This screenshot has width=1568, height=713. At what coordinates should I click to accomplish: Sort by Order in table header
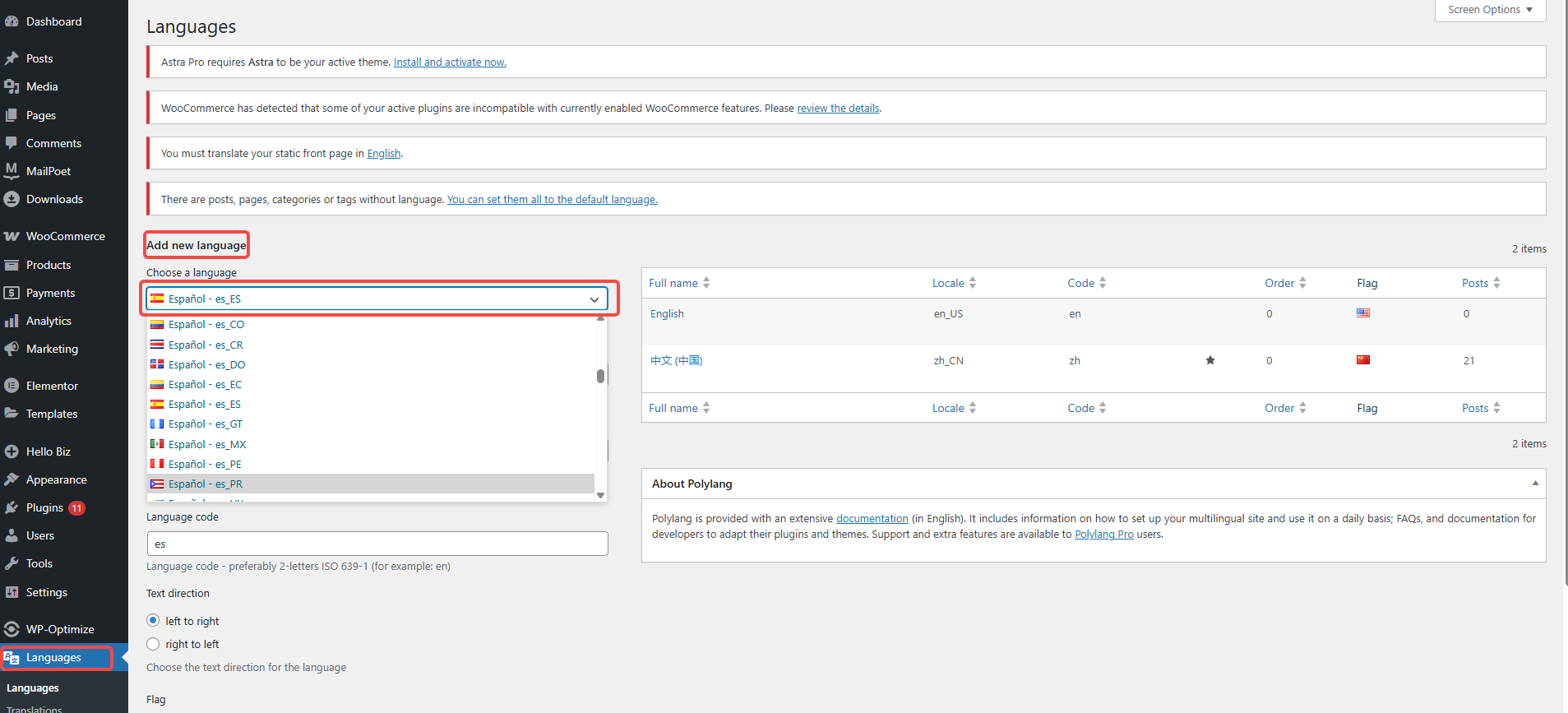(1285, 283)
